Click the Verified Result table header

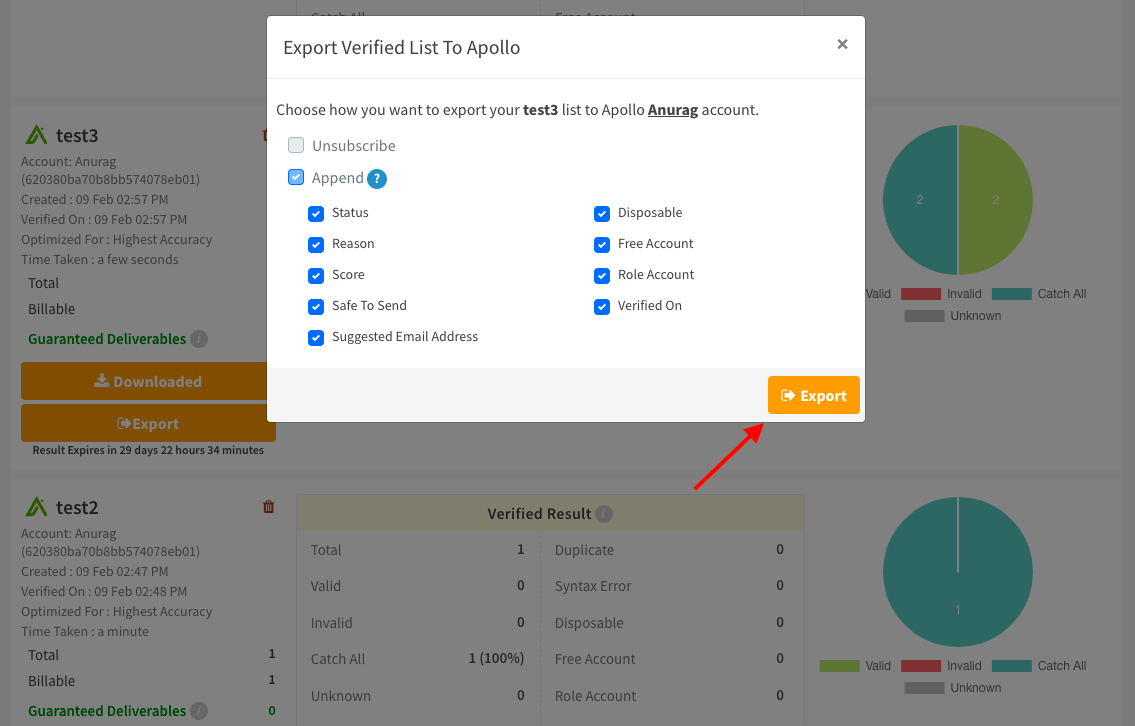(550, 513)
